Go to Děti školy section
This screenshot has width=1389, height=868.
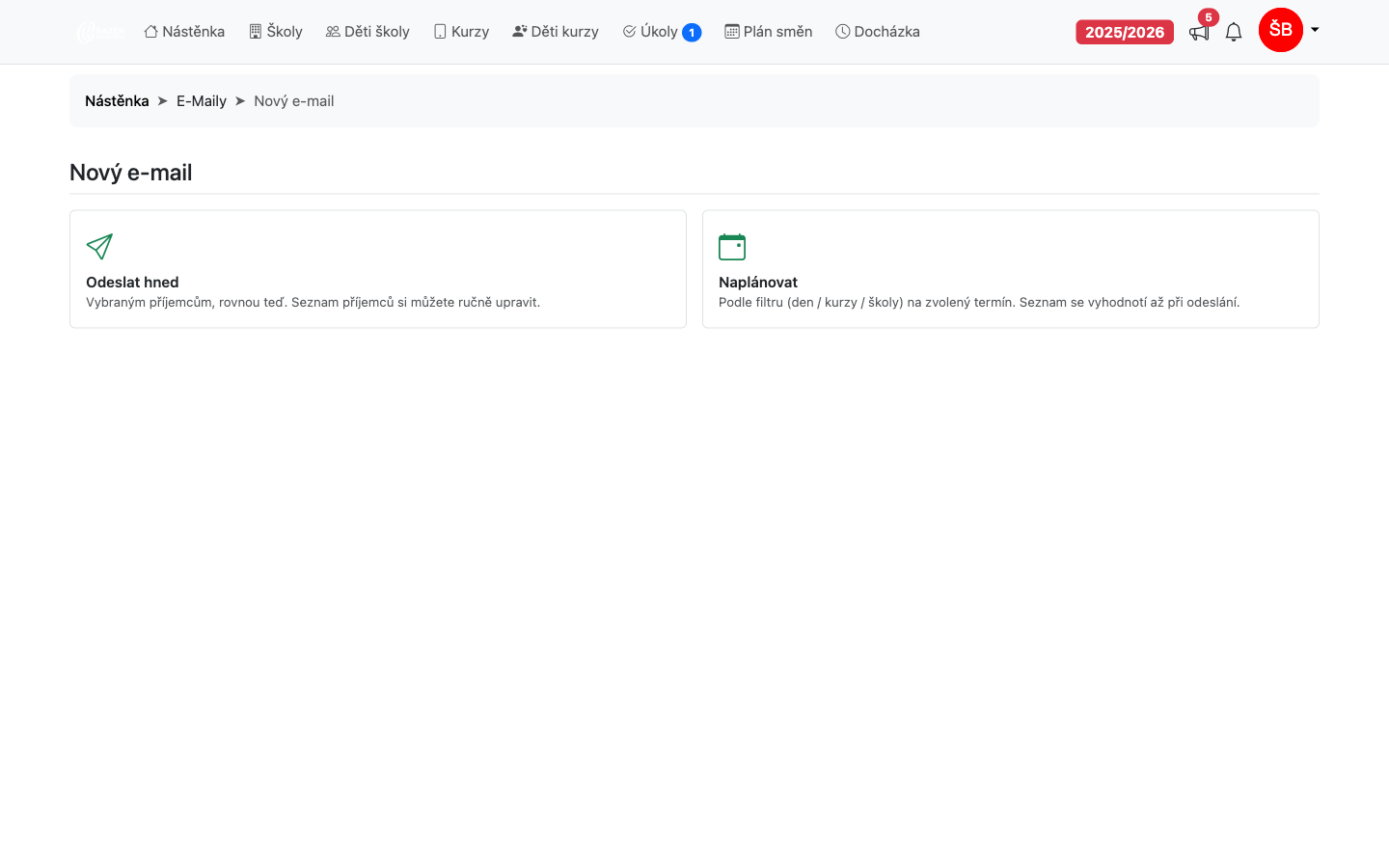368,32
